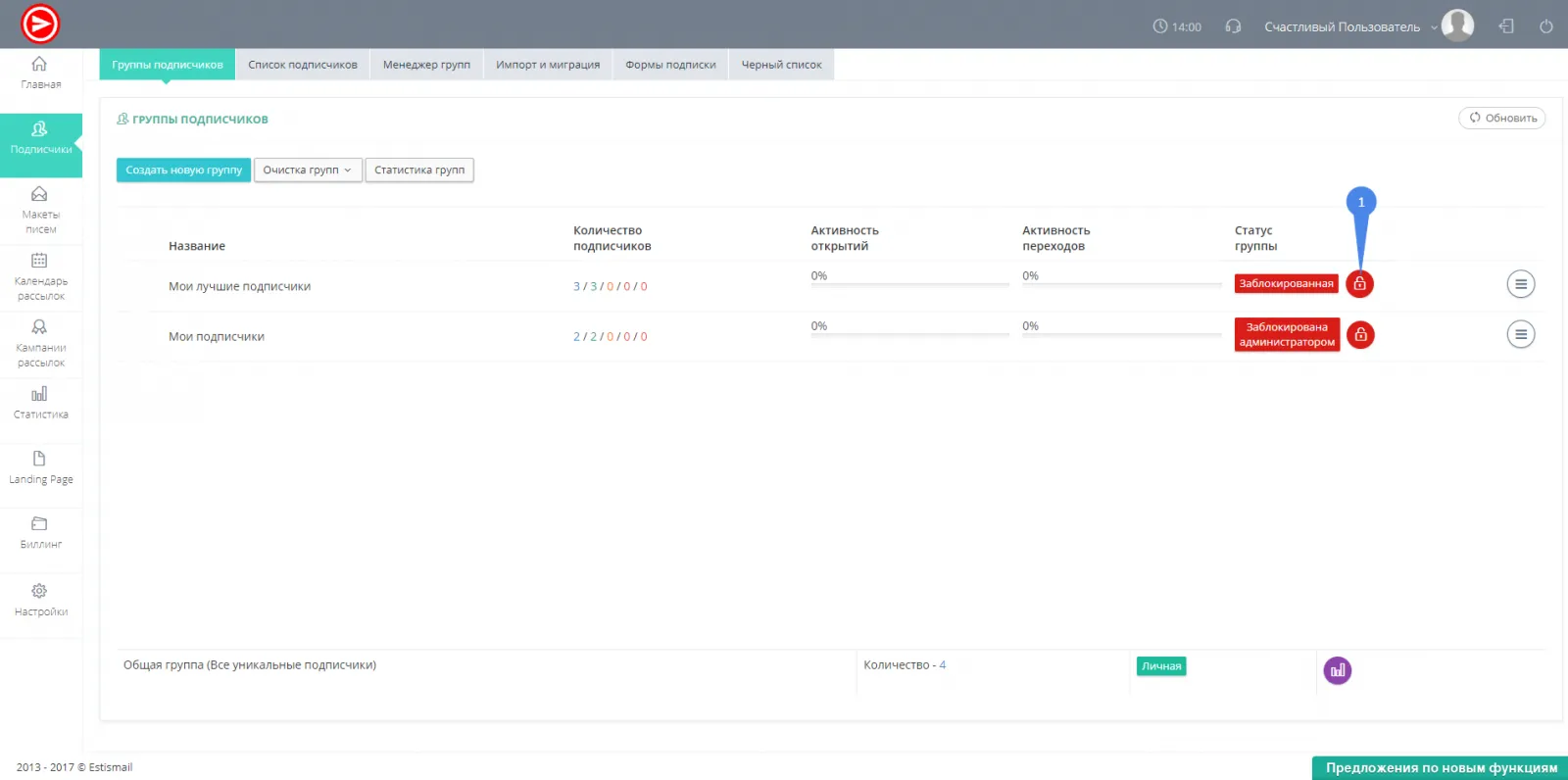Open actions menu for Мои подписчики
1568x780 pixels.
(x=1520, y=335)
